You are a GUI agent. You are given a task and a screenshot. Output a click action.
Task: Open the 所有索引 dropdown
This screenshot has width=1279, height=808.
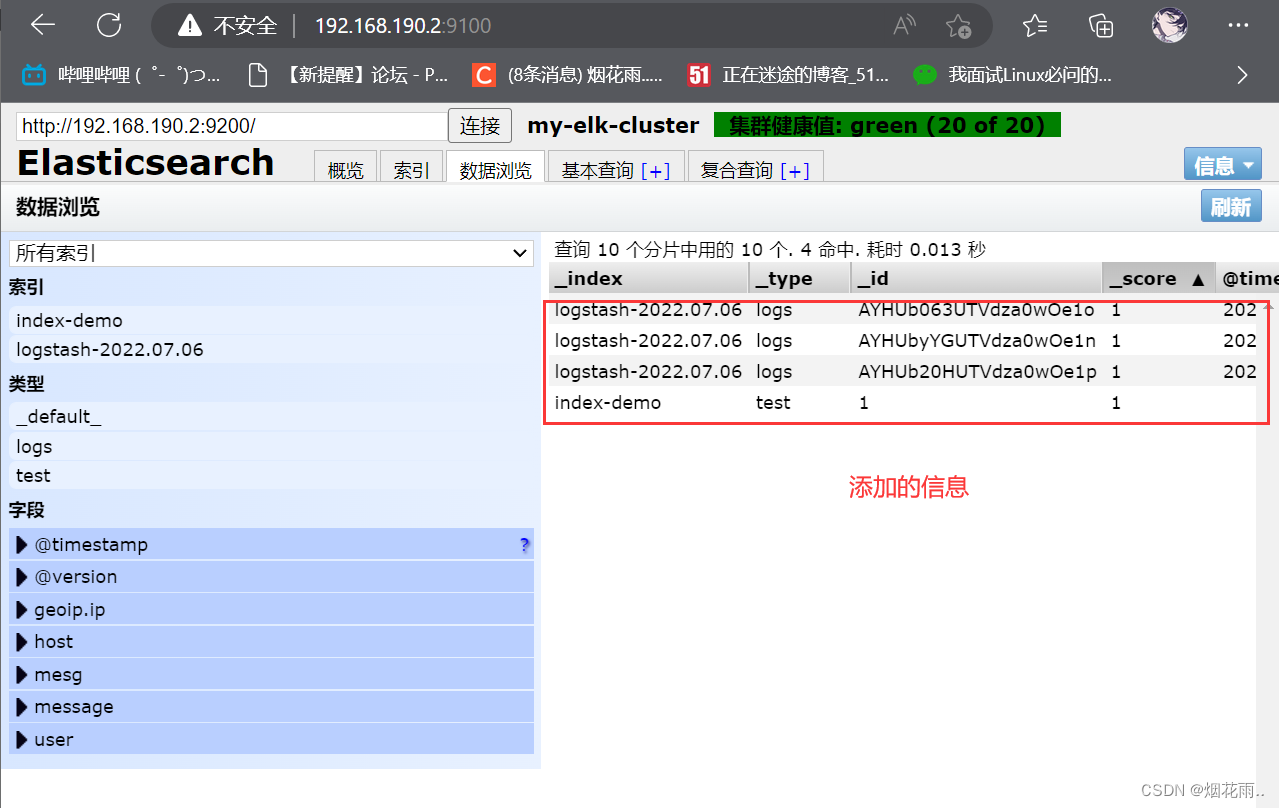pyautogui.click(x=271, y=253)
